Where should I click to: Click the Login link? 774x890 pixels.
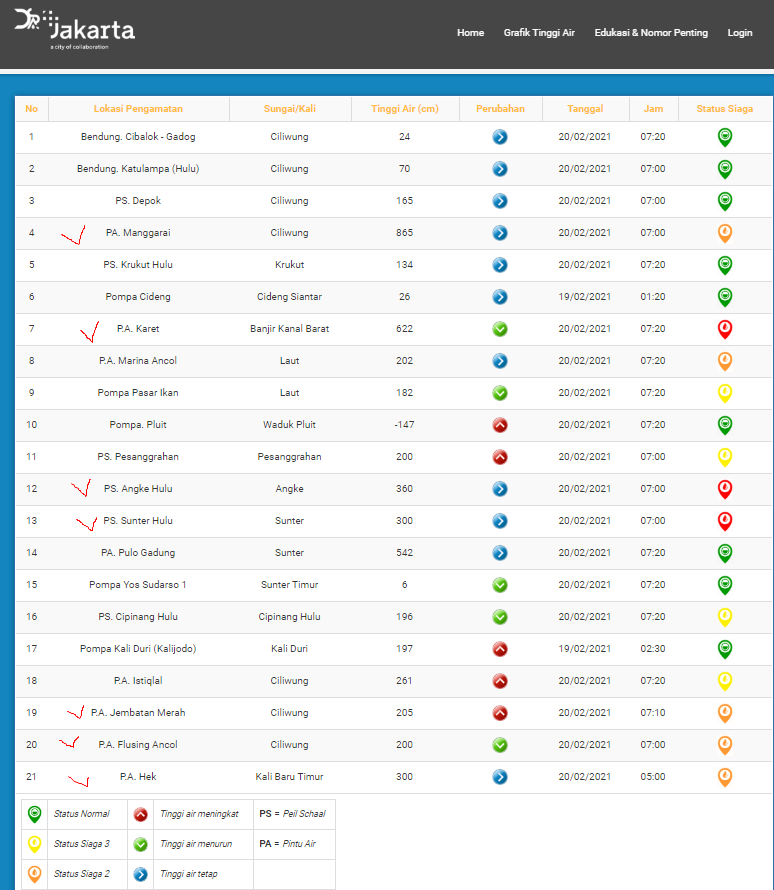click(740, 33)
